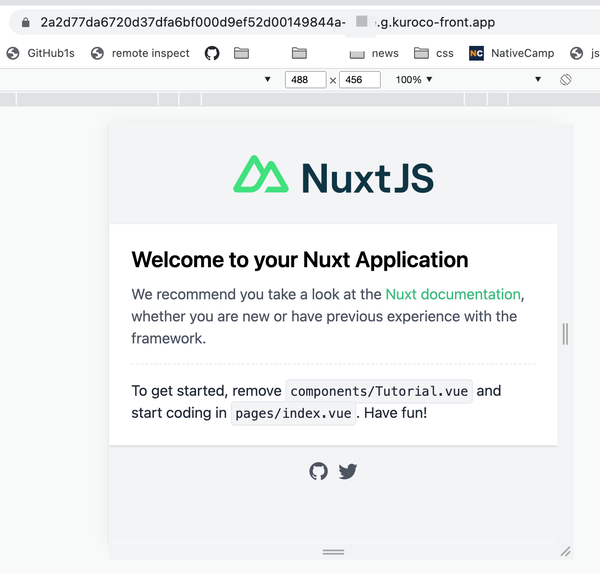
Task: Click the GitHub icon in page footer
Action: click(318, 471)
